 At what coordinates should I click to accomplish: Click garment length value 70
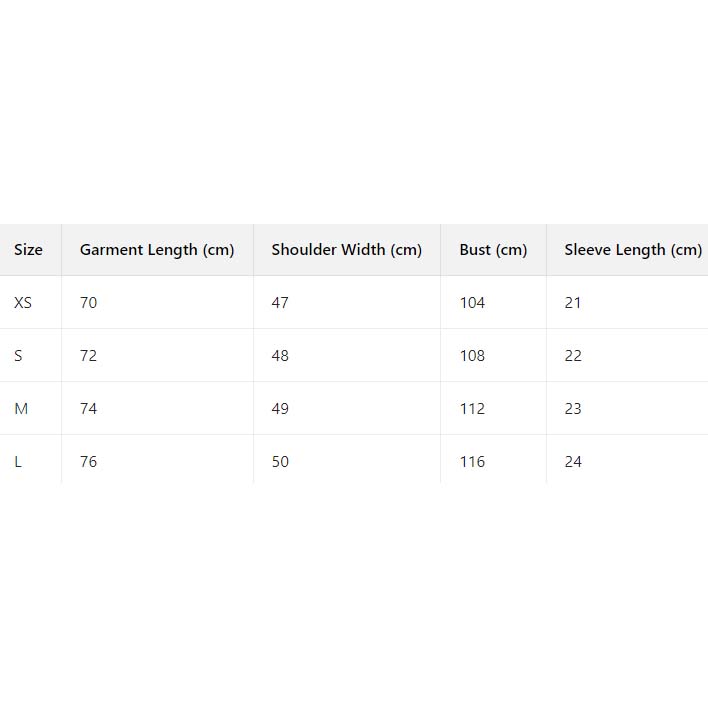point(89,303)
